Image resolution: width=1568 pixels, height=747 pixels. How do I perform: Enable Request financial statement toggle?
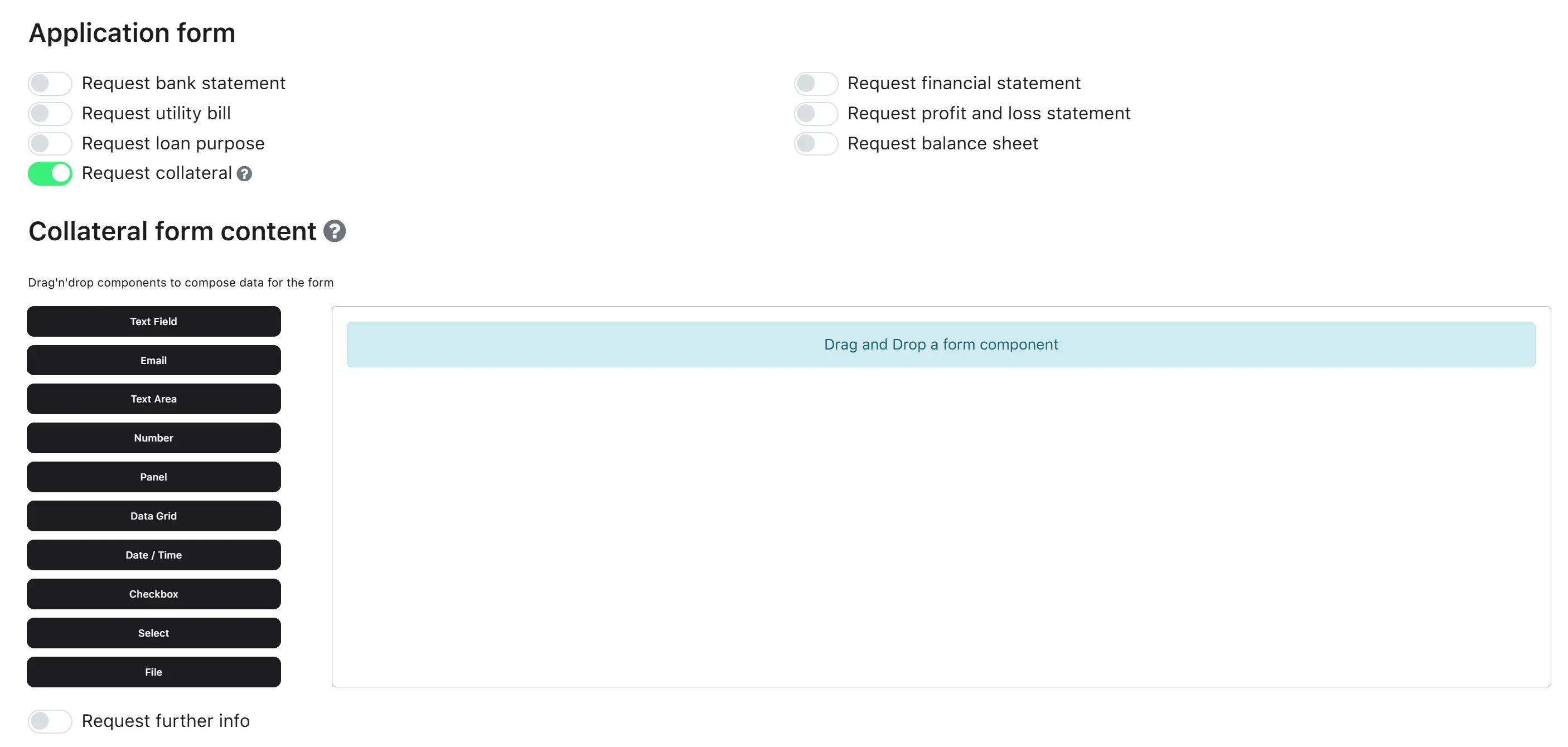tap(816, 83)
